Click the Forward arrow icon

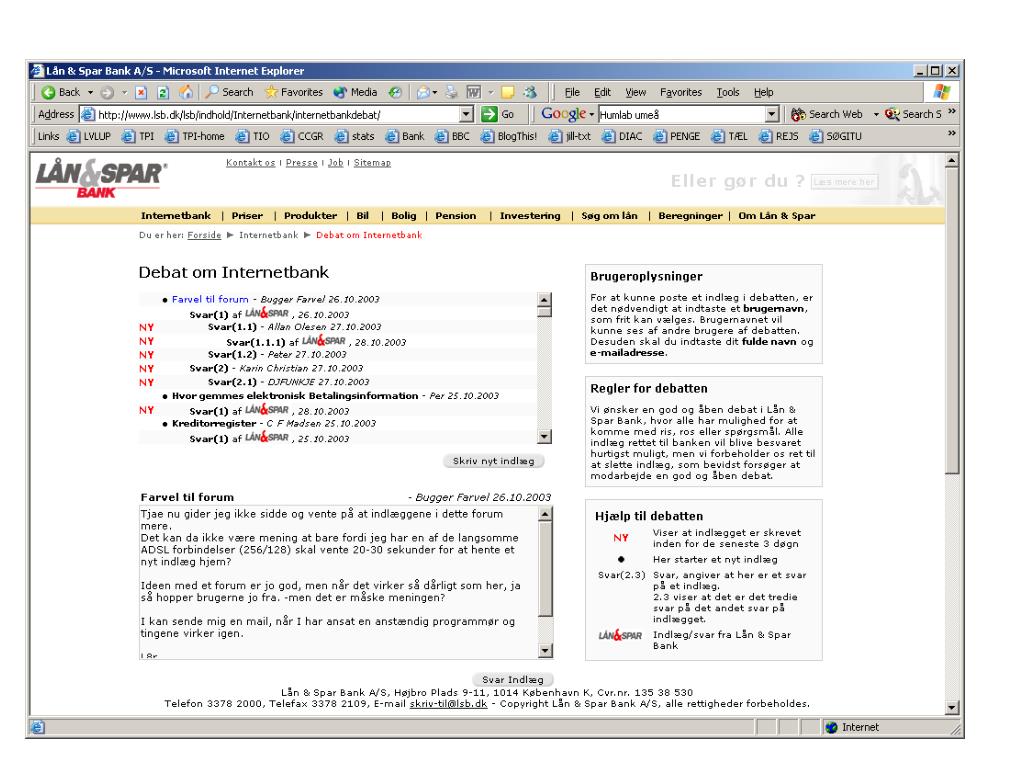107,93
